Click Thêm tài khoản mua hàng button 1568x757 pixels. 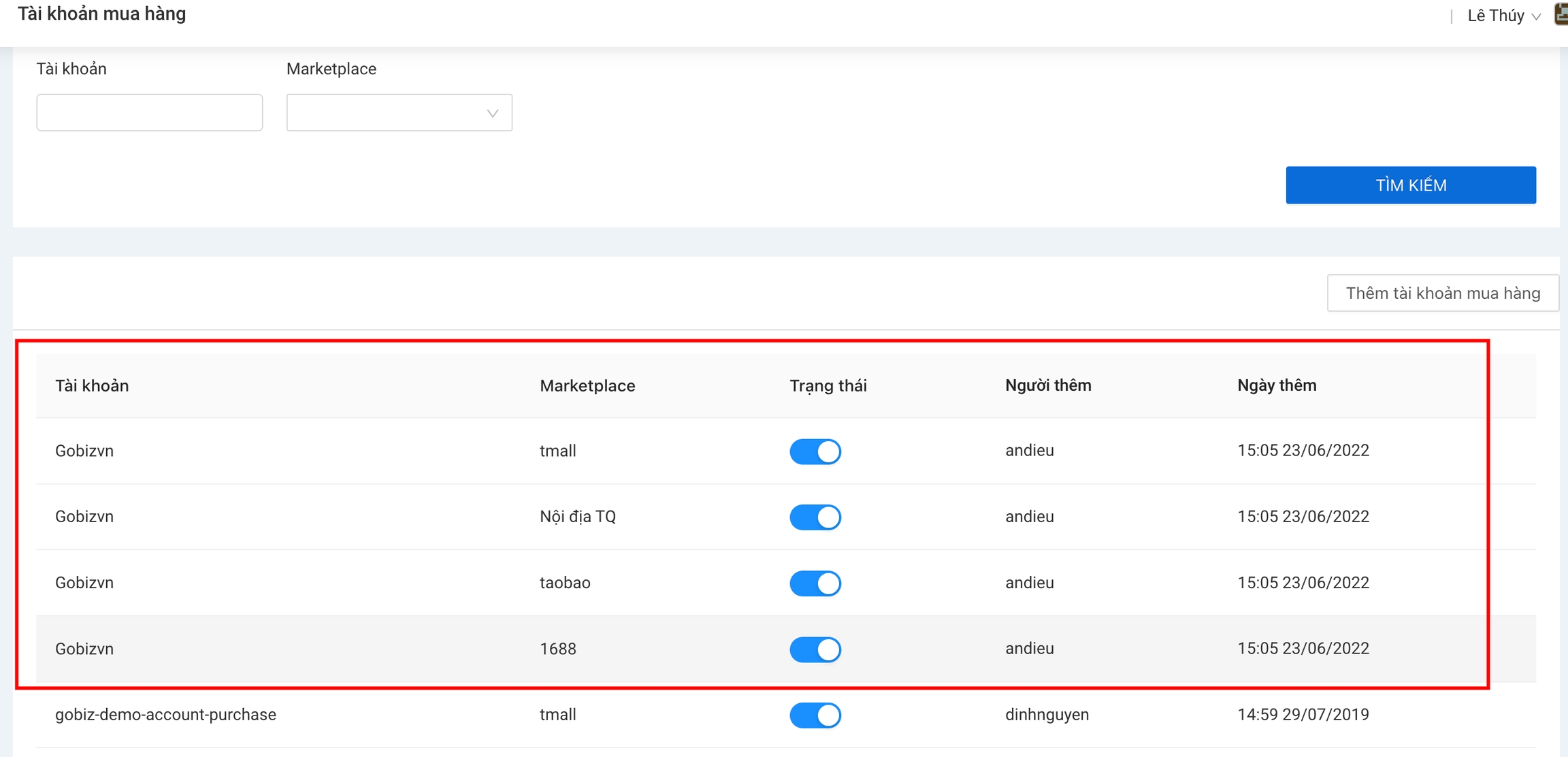click(x=1442, y=293)
